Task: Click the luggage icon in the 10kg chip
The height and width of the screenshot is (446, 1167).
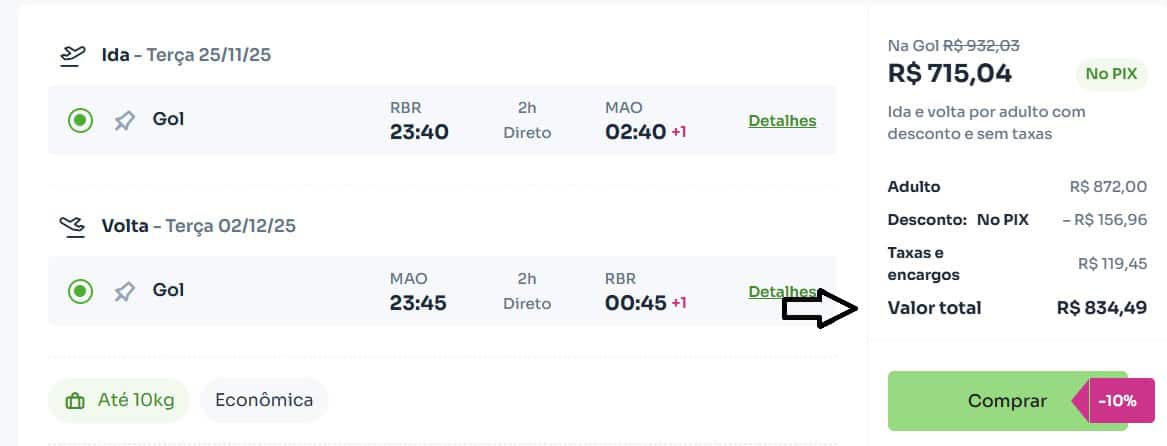Action: [74, 401]
